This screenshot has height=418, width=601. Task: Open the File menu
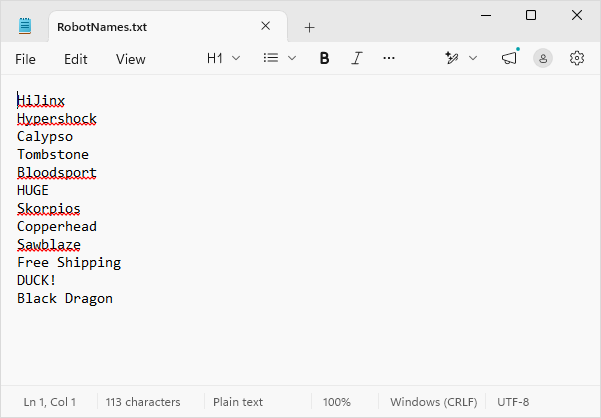pyautogui.click(x=25, y=59)
